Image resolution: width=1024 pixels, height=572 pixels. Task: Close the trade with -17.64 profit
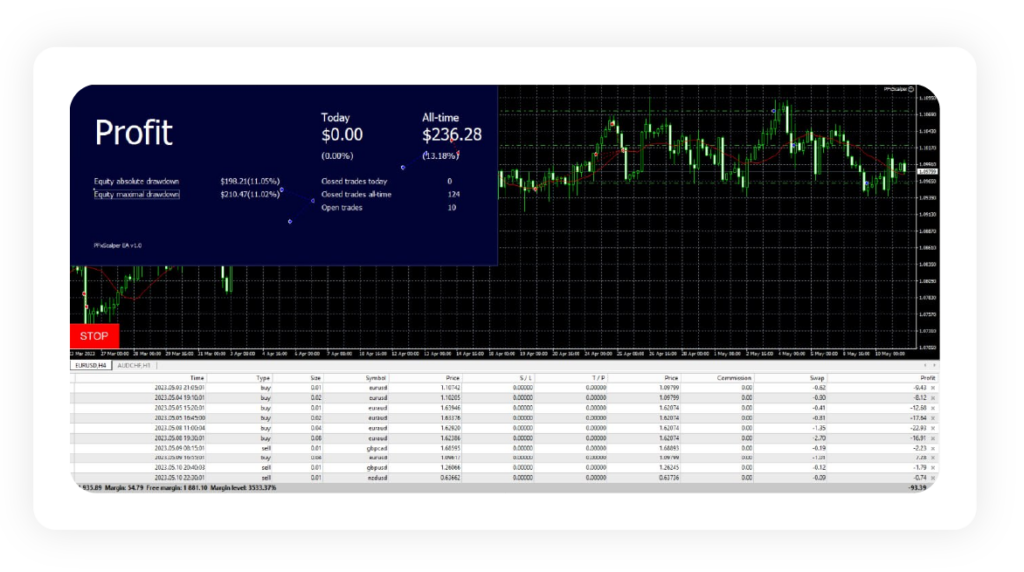tap(932, 418)
